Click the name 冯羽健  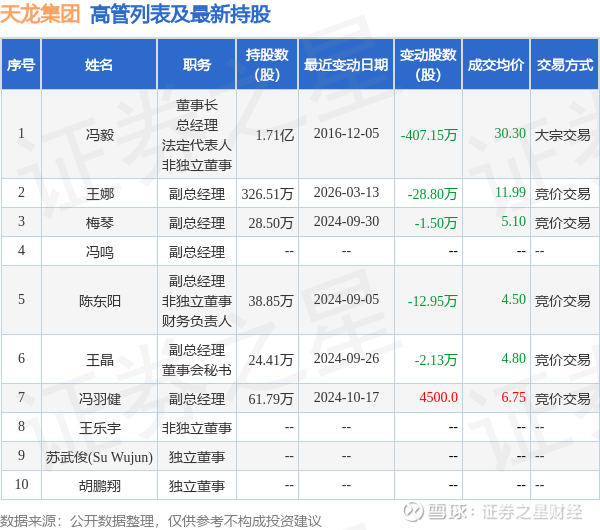tap(99, 399)
